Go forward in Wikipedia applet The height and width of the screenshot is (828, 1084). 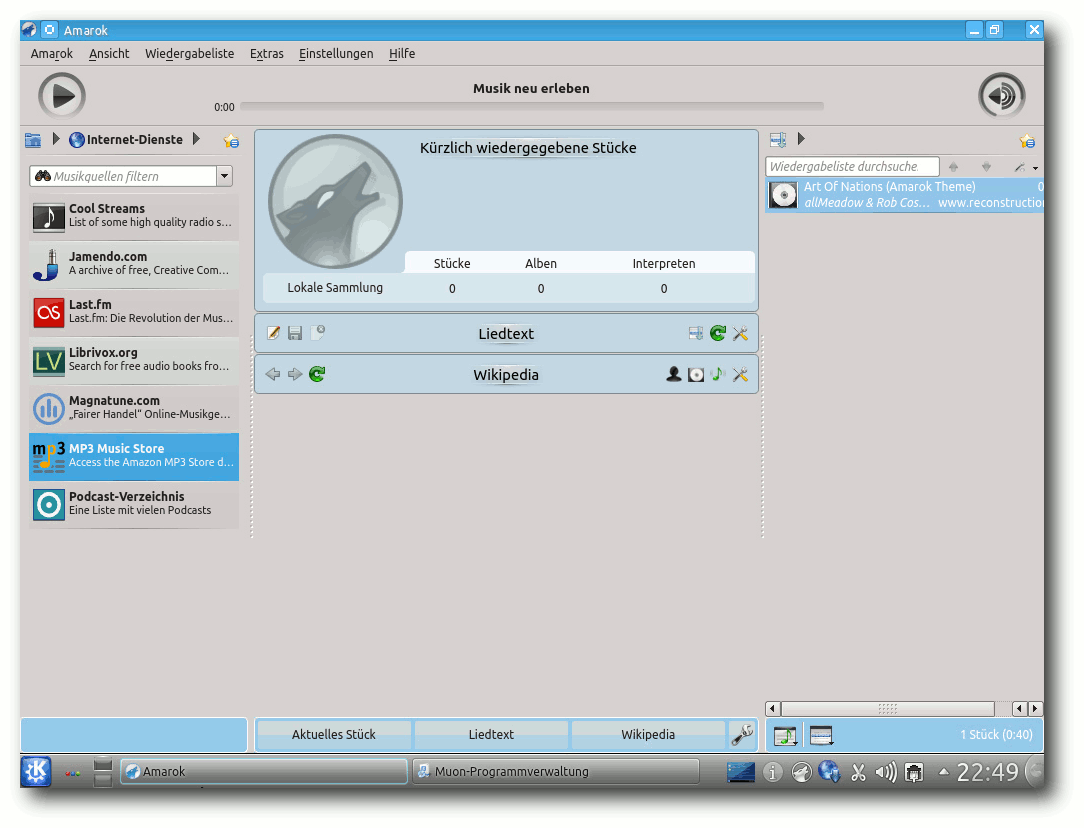tap(295, 374)
